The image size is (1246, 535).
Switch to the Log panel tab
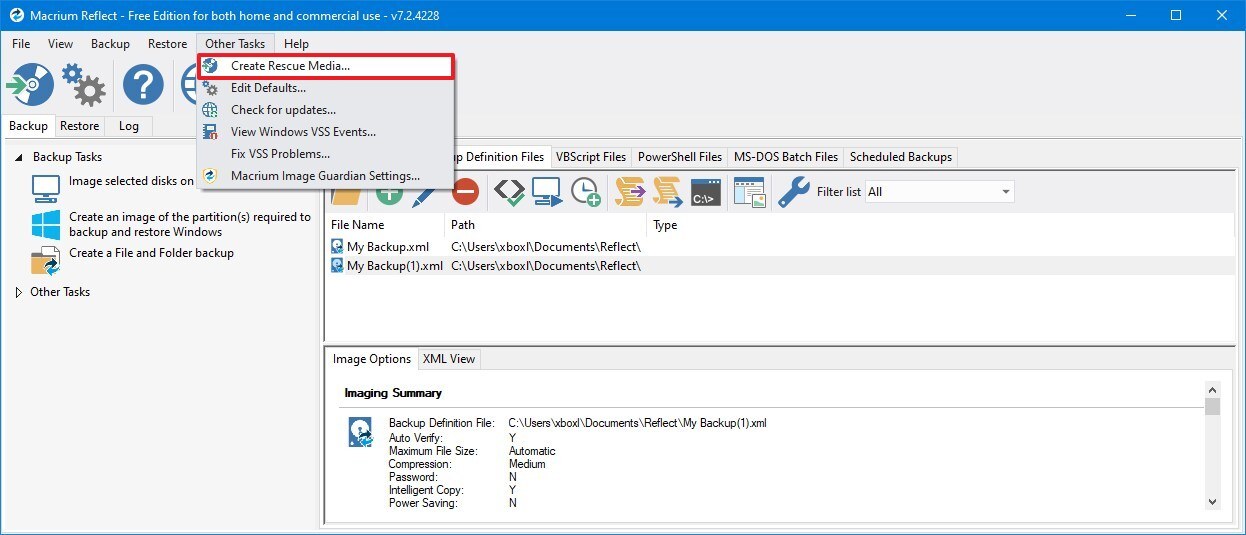[129, 126]
